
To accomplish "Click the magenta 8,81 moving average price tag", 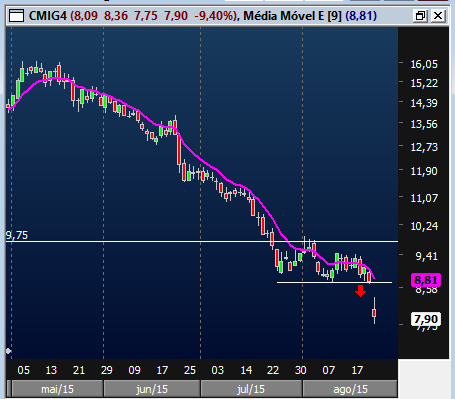I will 426,280.
